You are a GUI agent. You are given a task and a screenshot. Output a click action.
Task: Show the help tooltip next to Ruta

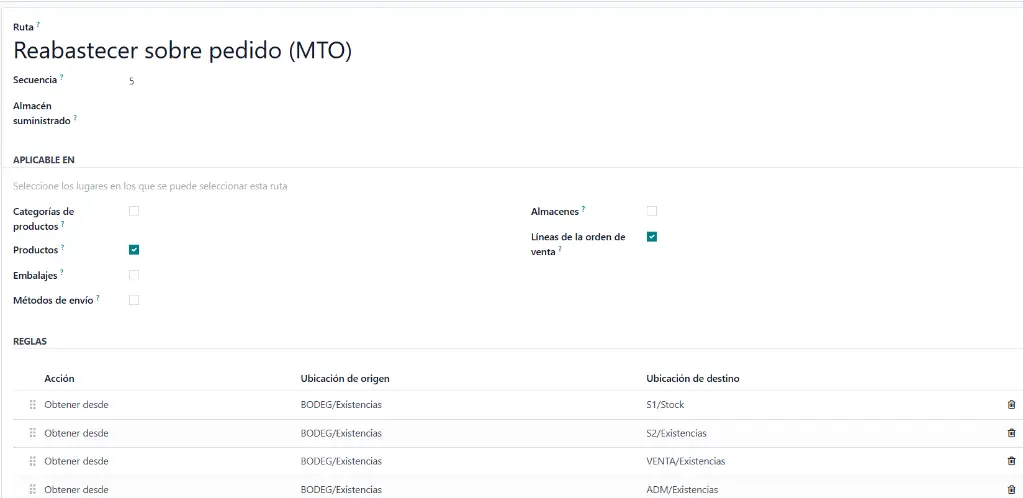[x=38, y=25]
